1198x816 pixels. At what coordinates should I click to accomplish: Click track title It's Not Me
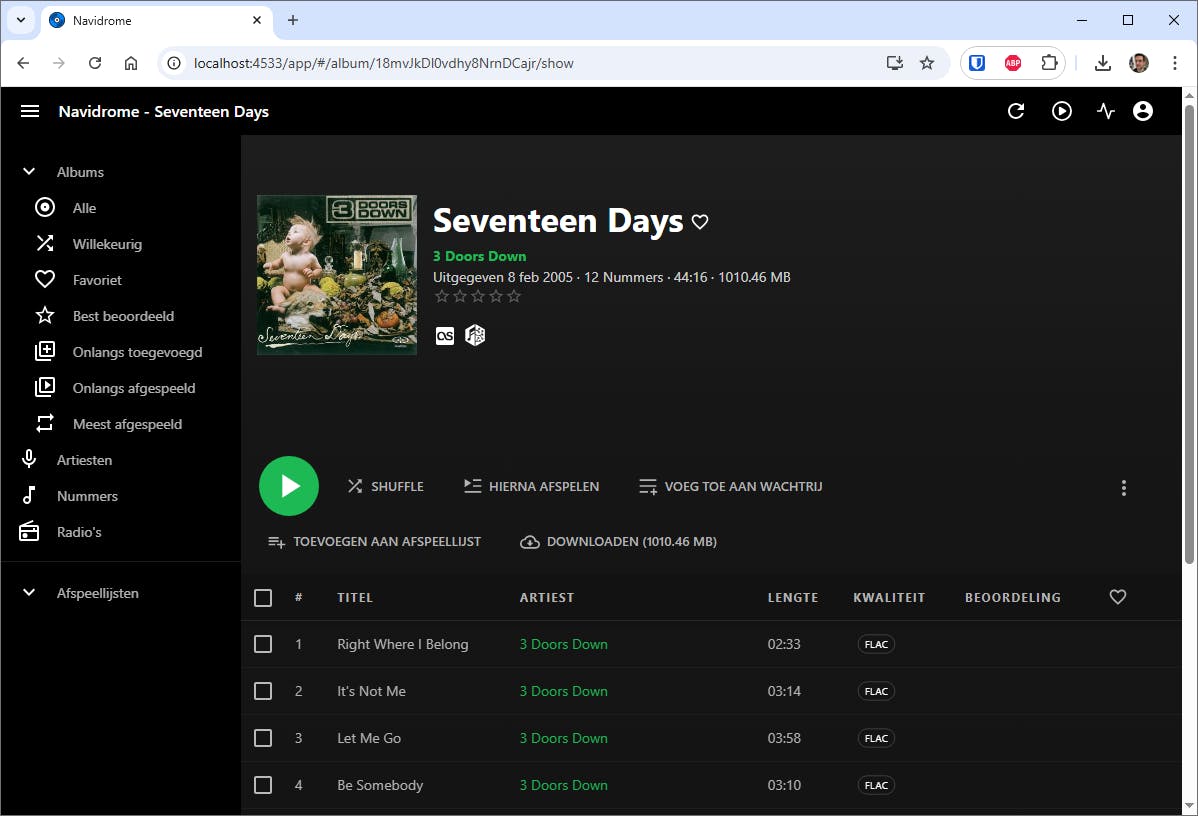click(x=371, y=691)
